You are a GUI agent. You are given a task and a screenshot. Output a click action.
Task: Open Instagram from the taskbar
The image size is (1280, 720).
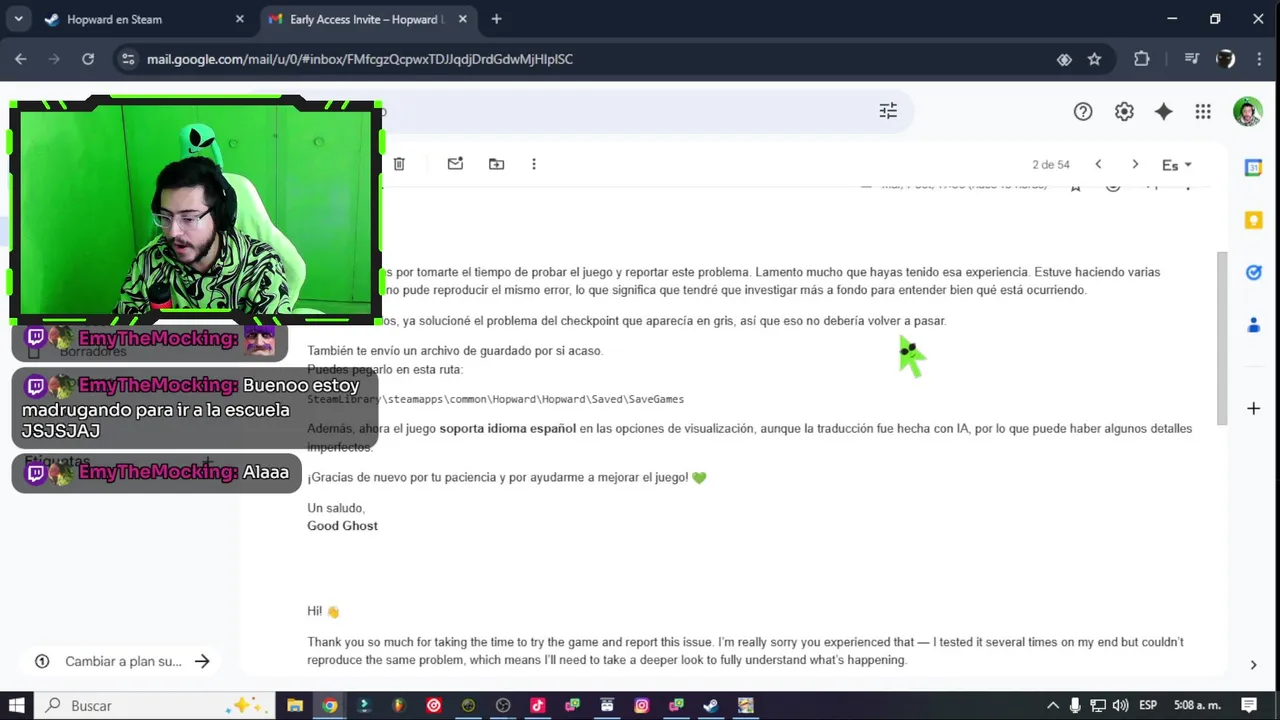[x=642, y=705]
